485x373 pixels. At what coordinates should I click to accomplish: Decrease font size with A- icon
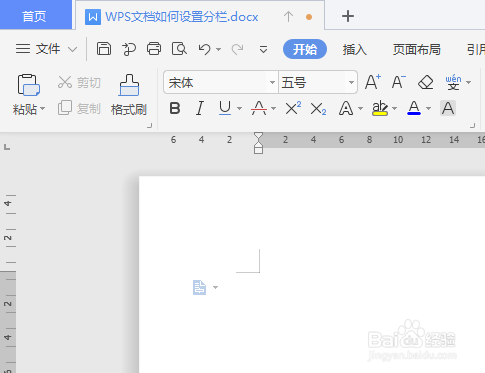398,82
